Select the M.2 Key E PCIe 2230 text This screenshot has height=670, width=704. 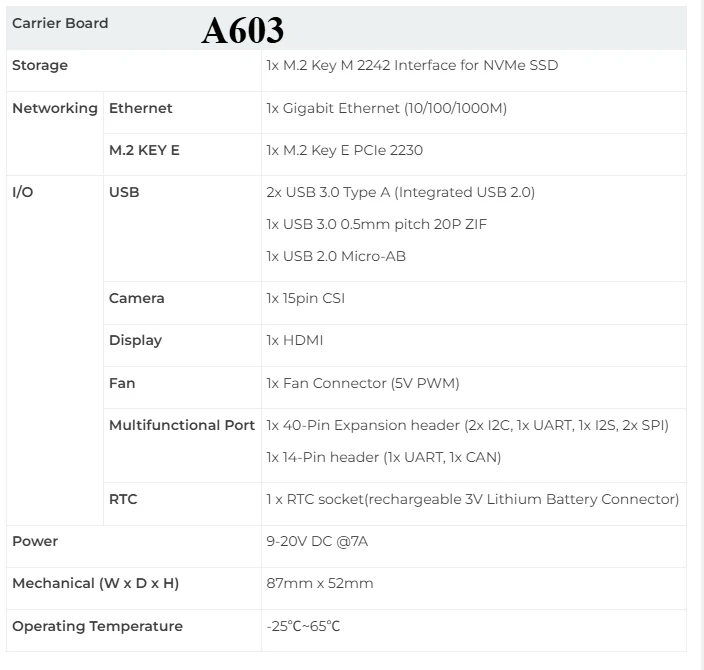344,150
